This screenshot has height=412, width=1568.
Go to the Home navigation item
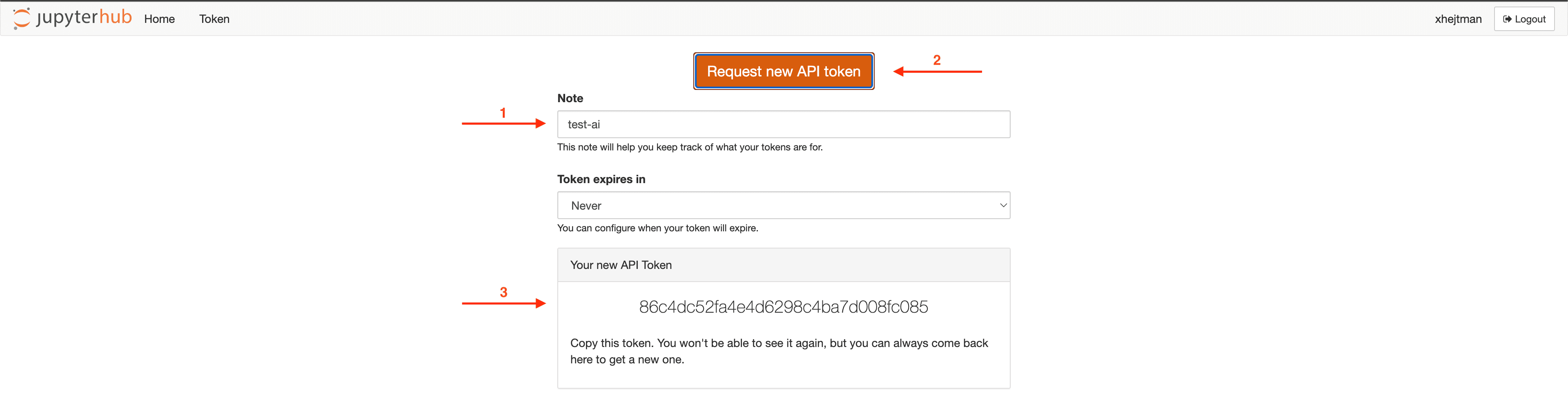[x=160, y=19]
